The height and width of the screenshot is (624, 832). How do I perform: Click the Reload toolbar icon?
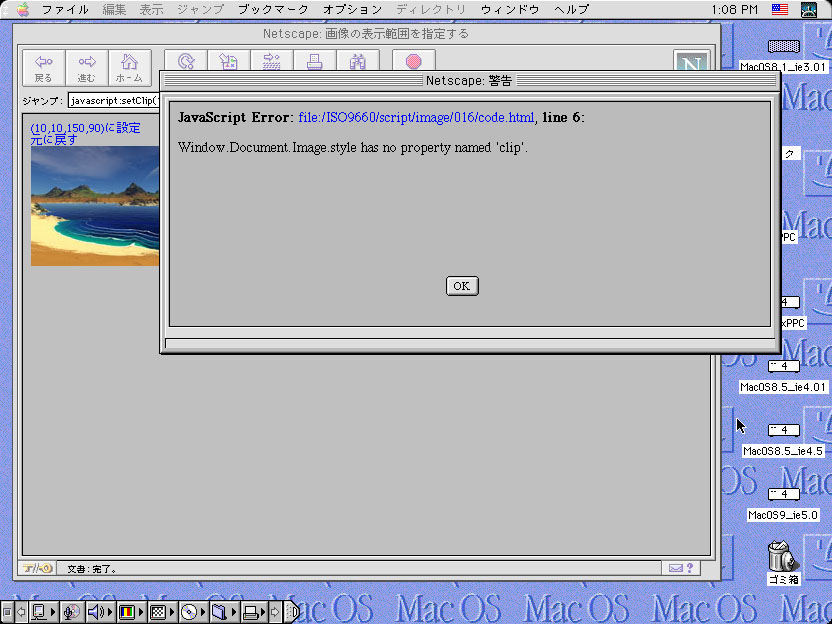pos(186,62)
